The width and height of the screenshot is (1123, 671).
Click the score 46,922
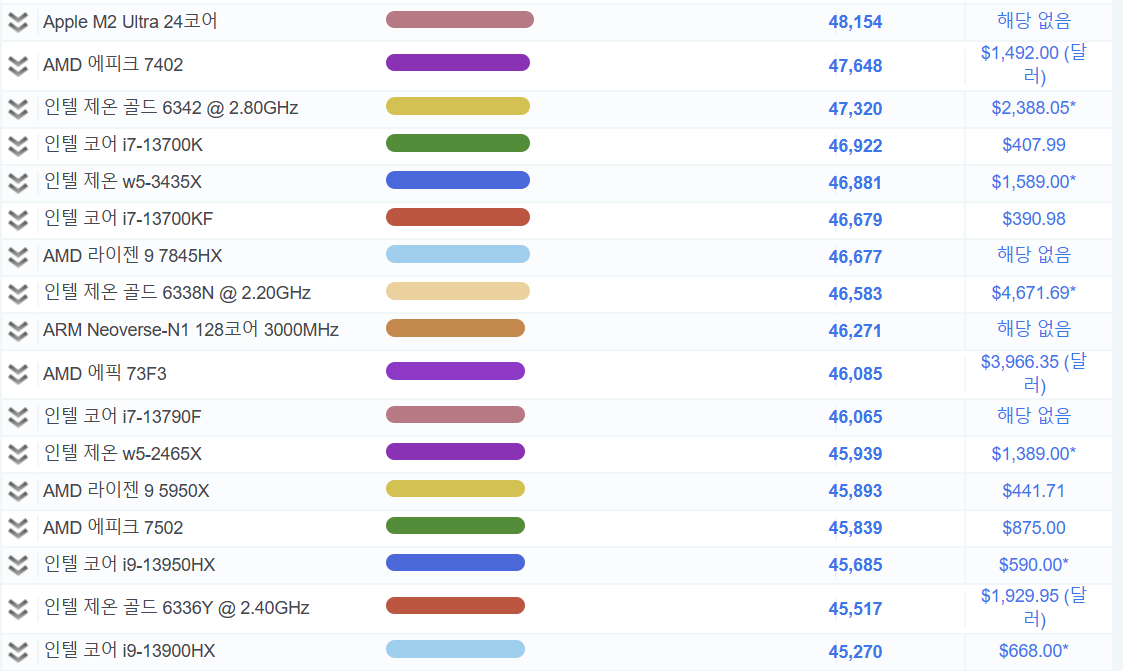855,146
